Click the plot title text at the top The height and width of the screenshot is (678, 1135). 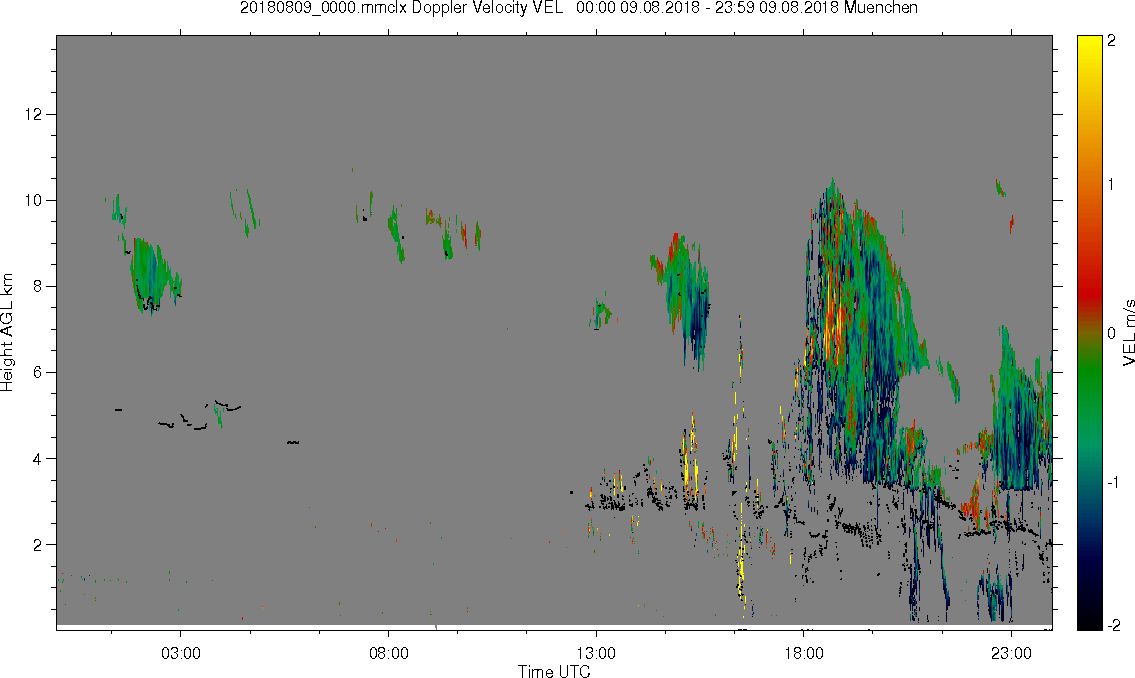(x=578, y=8)
